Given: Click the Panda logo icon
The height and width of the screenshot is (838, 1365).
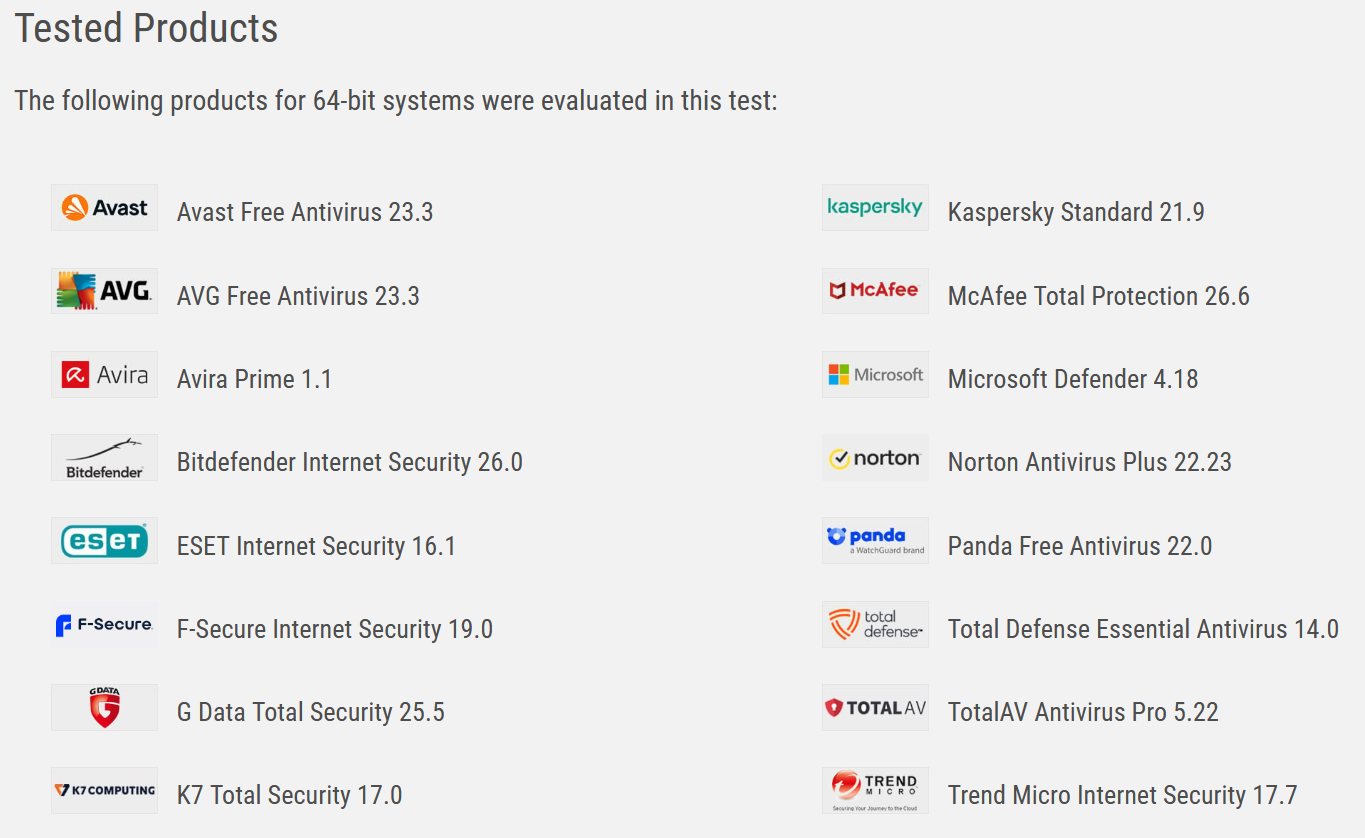Looking at the screenshot, I should pyautogui.click(x=875, y=541).
